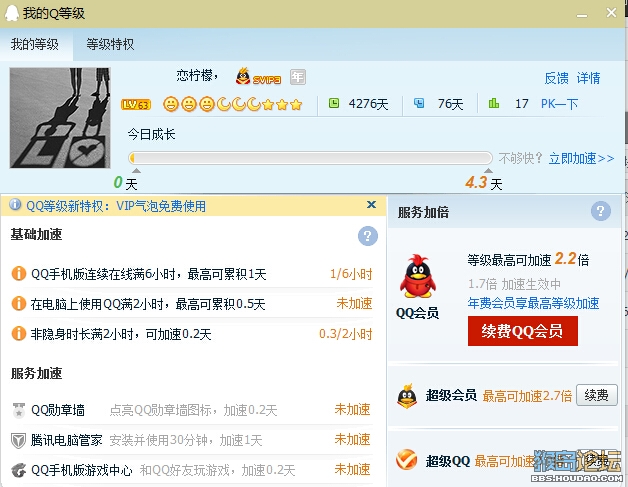
Task: Switch to the 我的等级 tab
Action: 35,44
